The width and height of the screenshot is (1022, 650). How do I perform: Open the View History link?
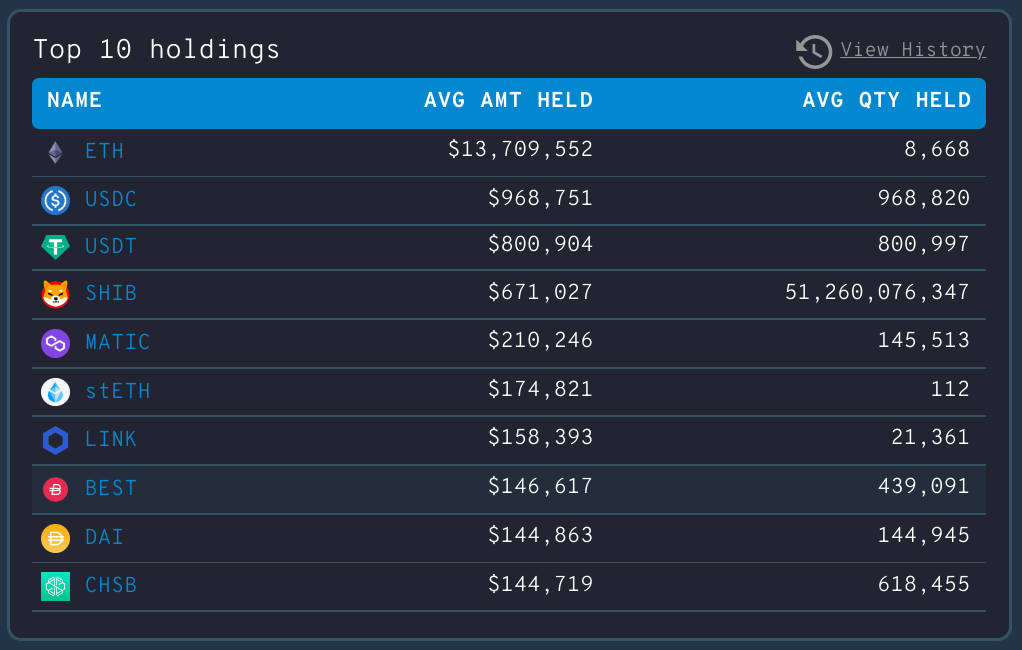click(912, 50)
